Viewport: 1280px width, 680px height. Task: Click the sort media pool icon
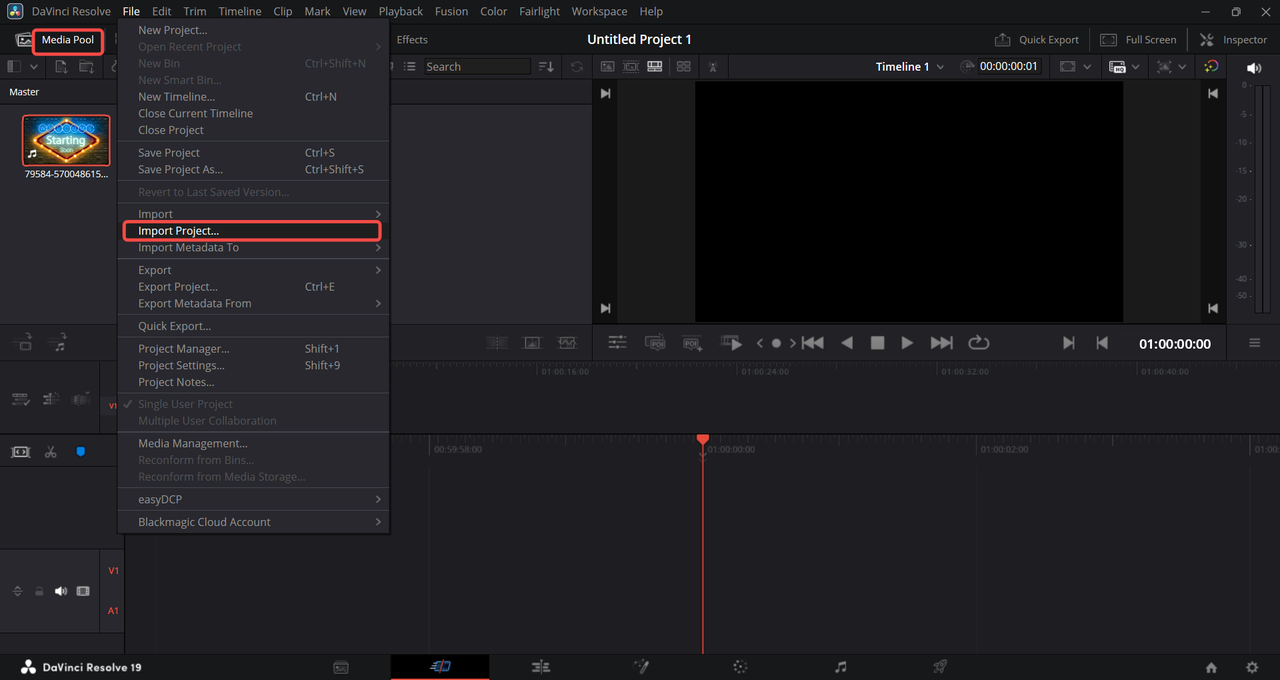546,67
